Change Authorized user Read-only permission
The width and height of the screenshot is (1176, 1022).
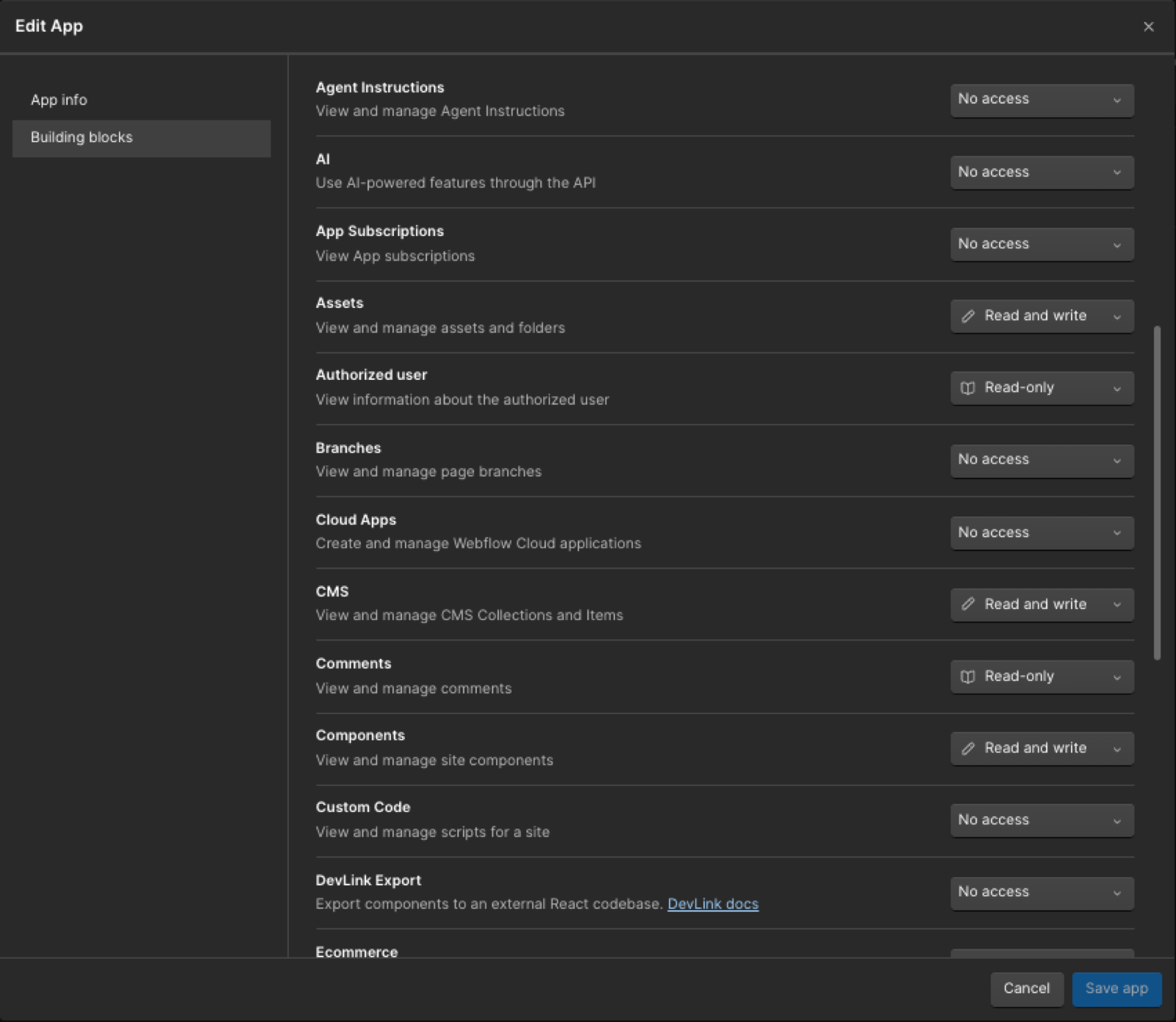(1041, 388)
